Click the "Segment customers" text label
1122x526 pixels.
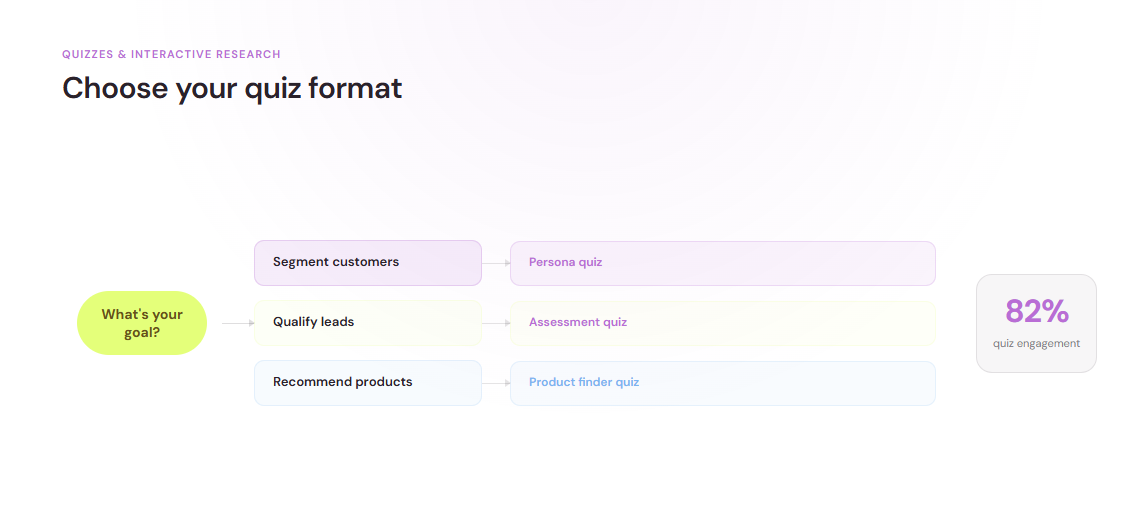[336, 262]
